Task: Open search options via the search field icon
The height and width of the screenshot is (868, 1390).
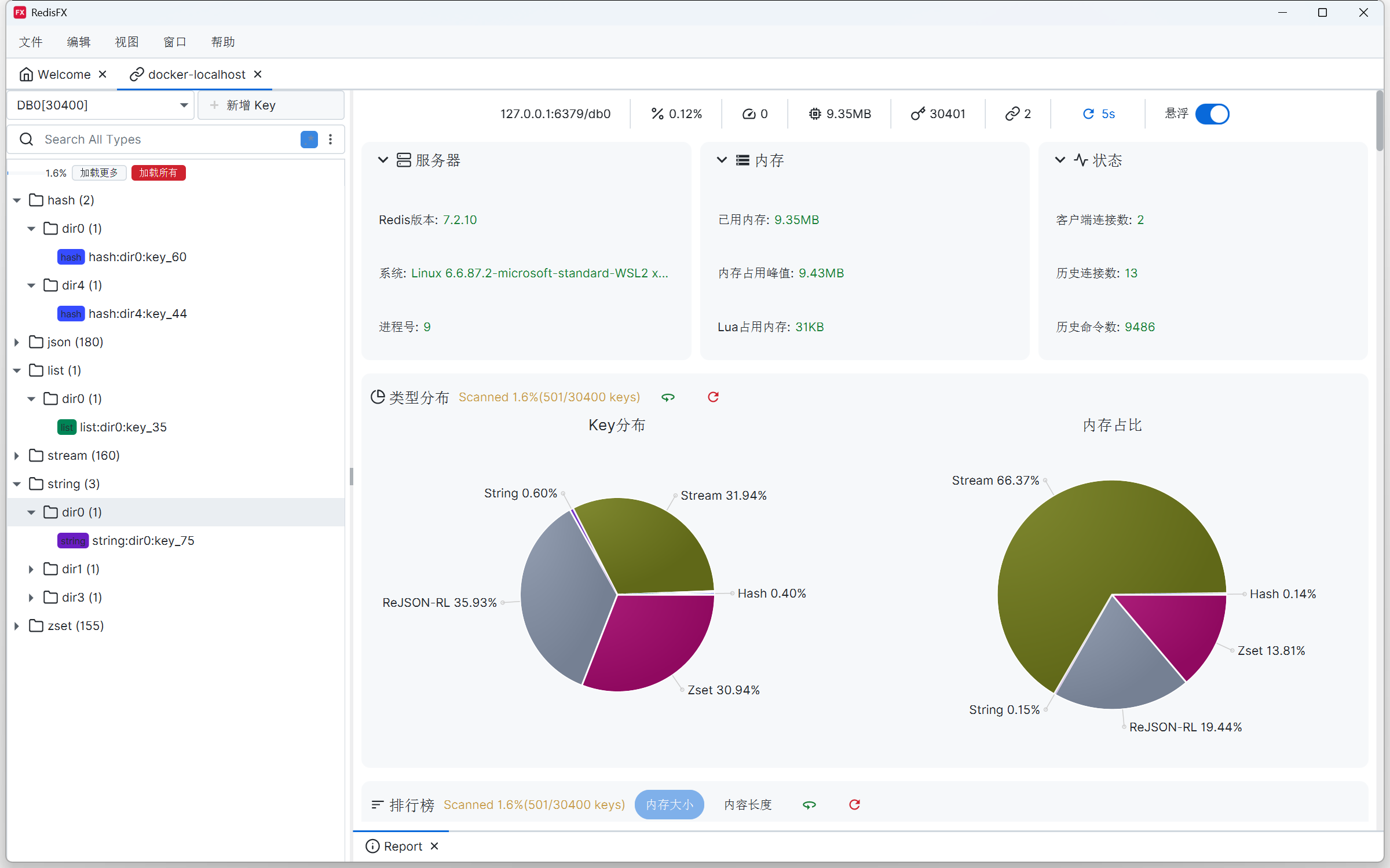Action: click(x=309, y=140)
